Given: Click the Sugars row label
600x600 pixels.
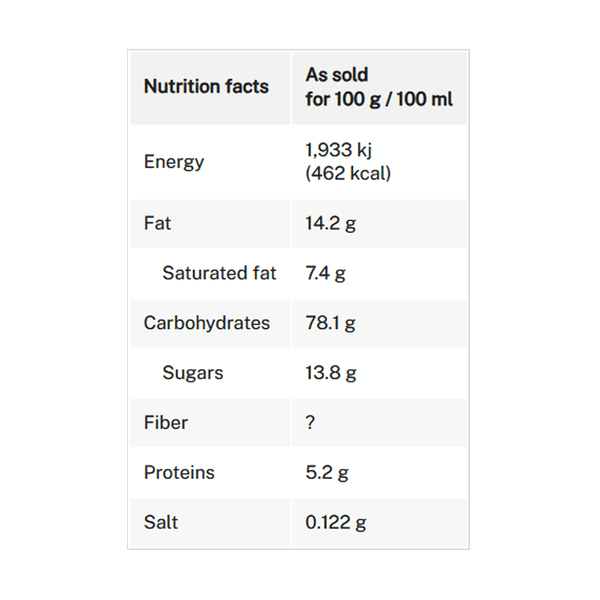Looking at the screenshot, I should pos(193,373).
